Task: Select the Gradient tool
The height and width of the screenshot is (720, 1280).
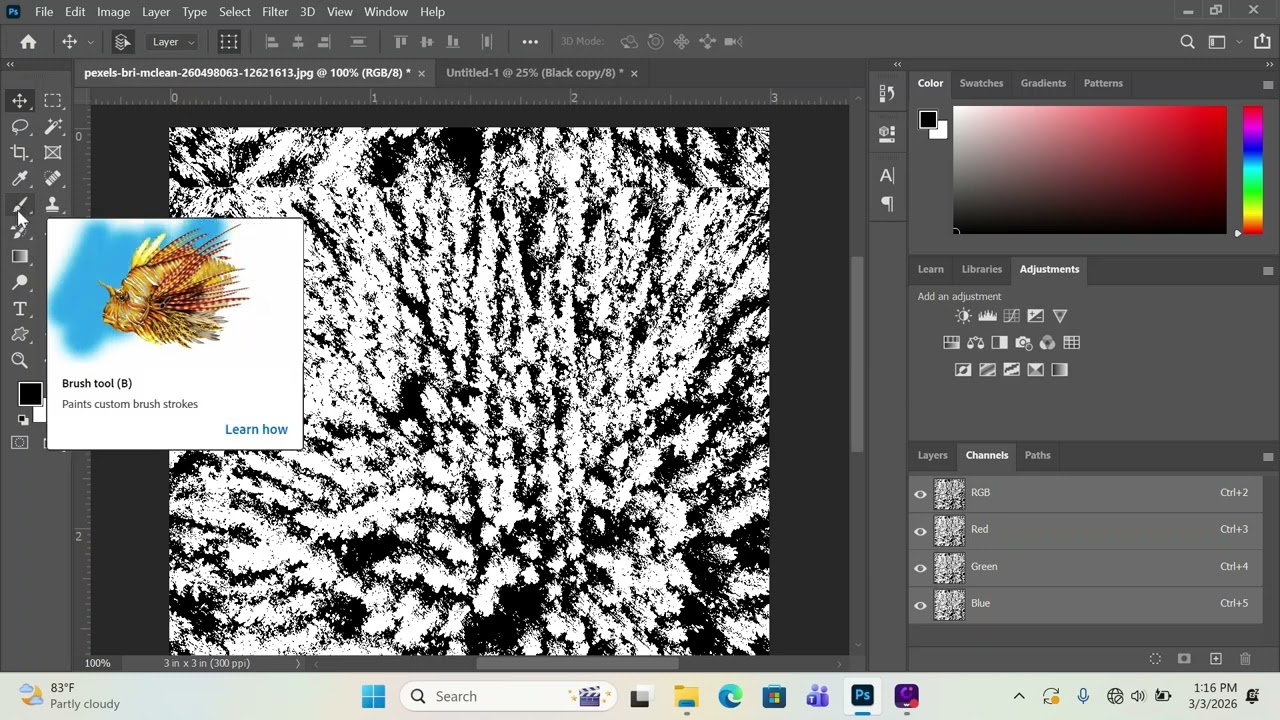Action: click(x=20, y=257)
